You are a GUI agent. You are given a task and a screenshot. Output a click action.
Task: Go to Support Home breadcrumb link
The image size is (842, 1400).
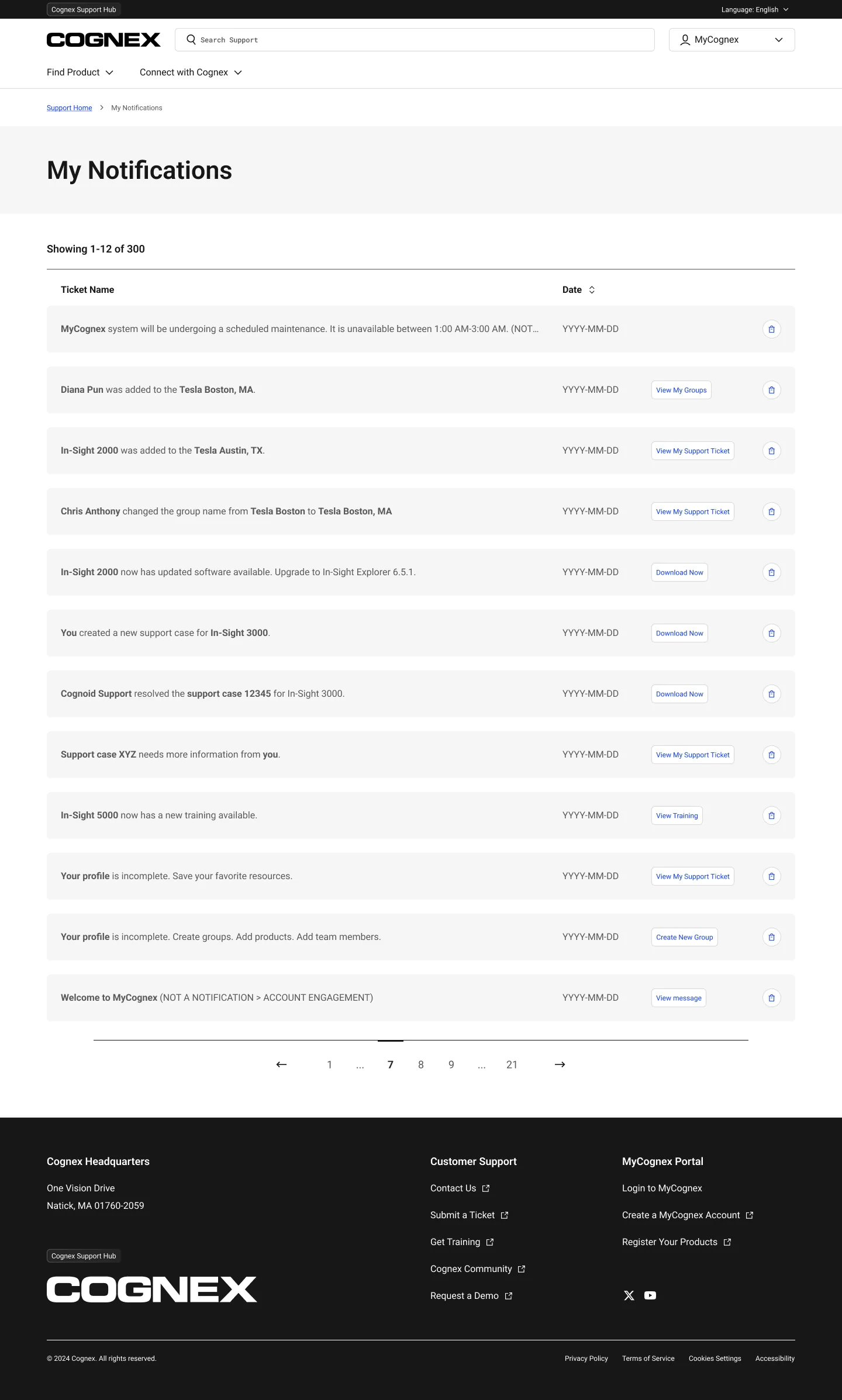pos(70,108)
